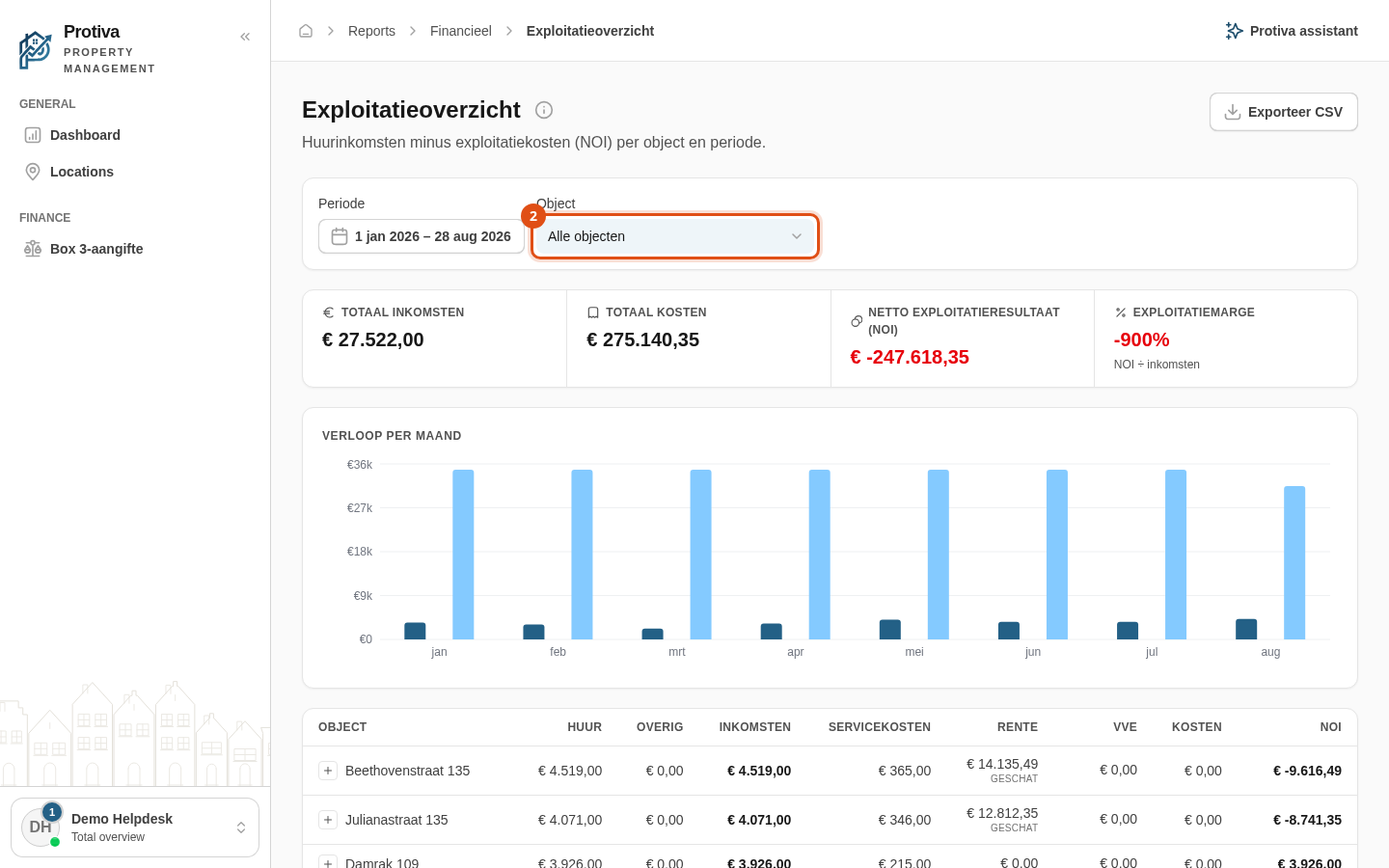Click Exploitatieoverzicht breadcrumb text
Image resolution: width=1389 pixels, height=868 pixels.
pyautogui.click(x=590, y=31)
